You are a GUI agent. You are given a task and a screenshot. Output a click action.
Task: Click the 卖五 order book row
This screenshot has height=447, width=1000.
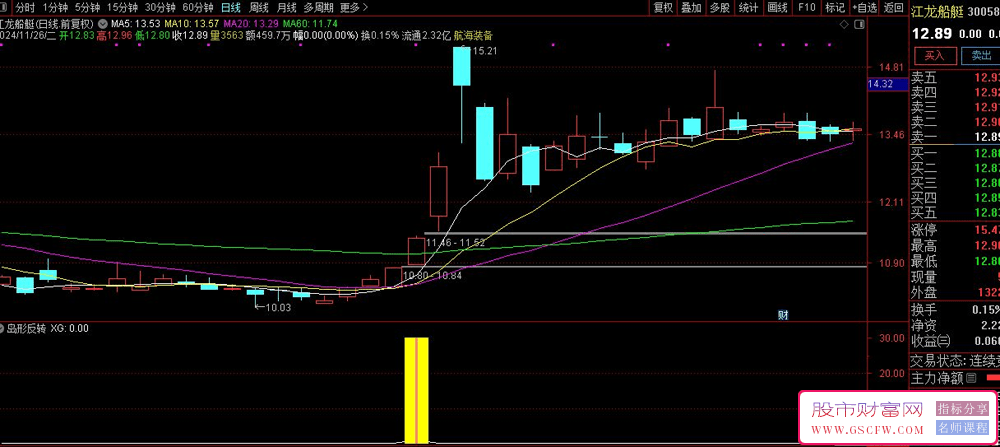(954, 78)
